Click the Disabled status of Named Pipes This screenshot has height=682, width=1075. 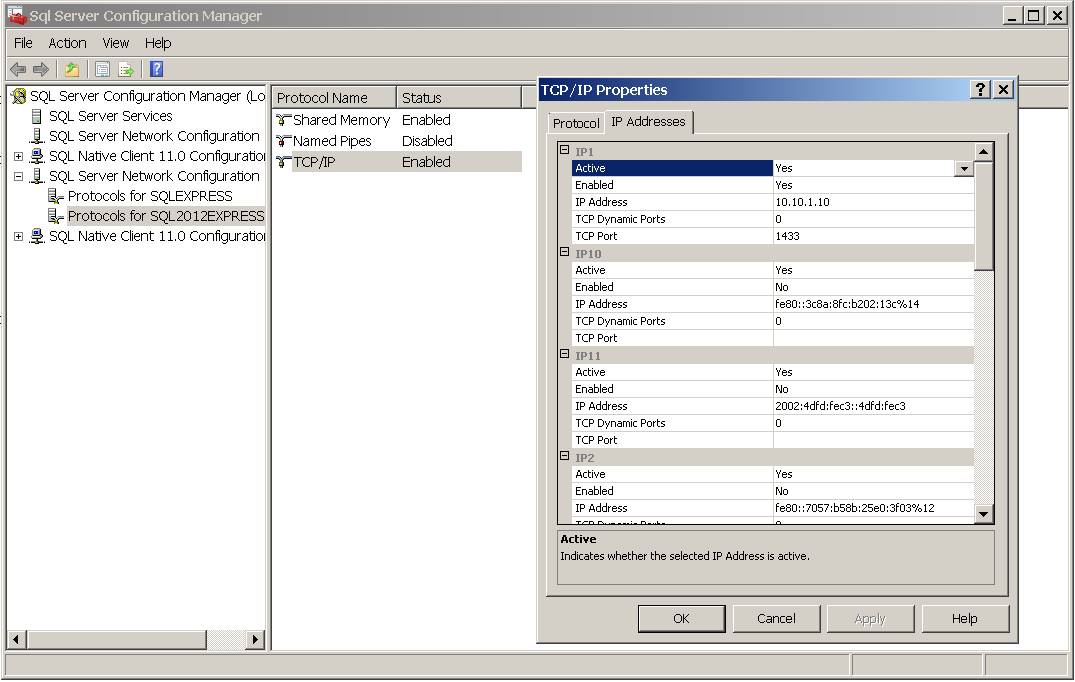point(427,141)
